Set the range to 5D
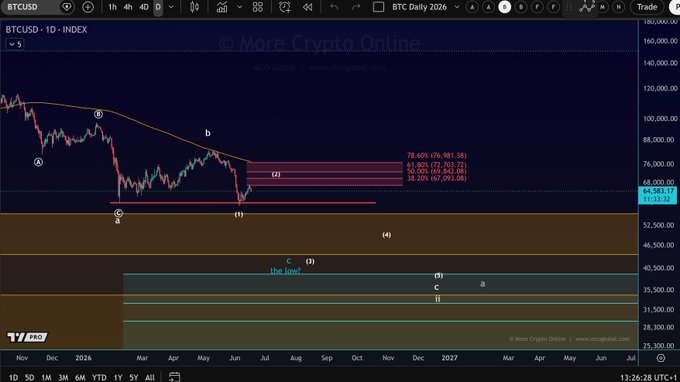The height and width of the screenshot is (382, 680). 29,378
